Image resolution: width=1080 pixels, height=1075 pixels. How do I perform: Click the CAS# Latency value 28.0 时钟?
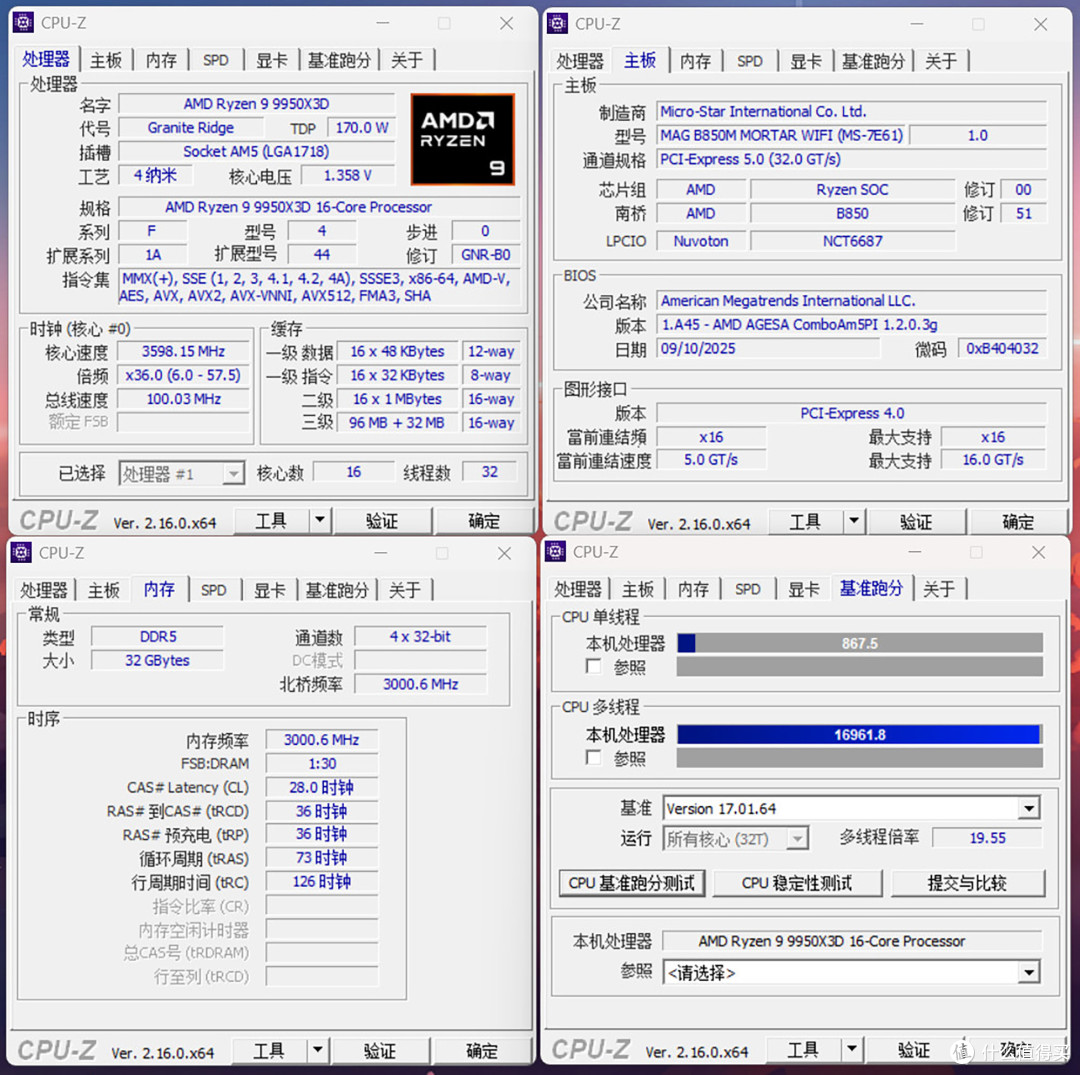point(322,788)
